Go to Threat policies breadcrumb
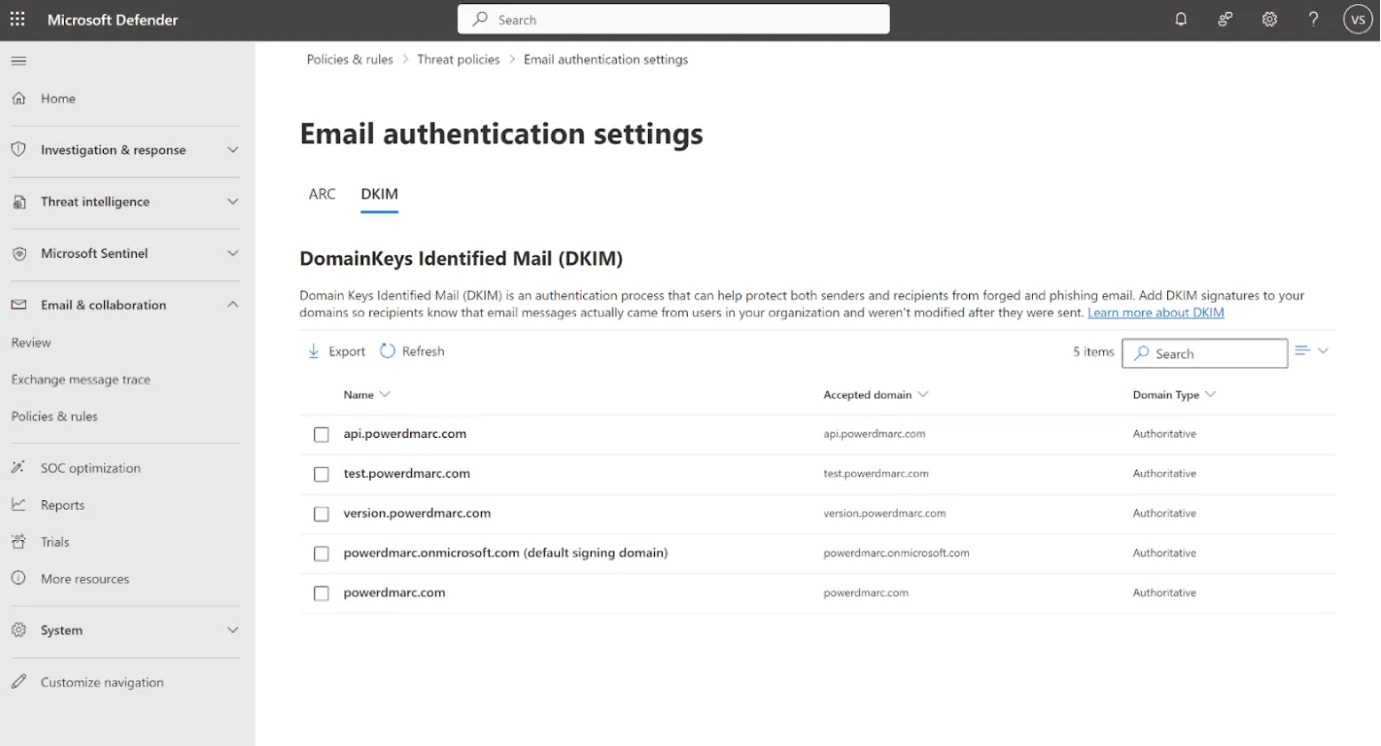This screenshot has height=746, width=1381. tap(458, 60)
